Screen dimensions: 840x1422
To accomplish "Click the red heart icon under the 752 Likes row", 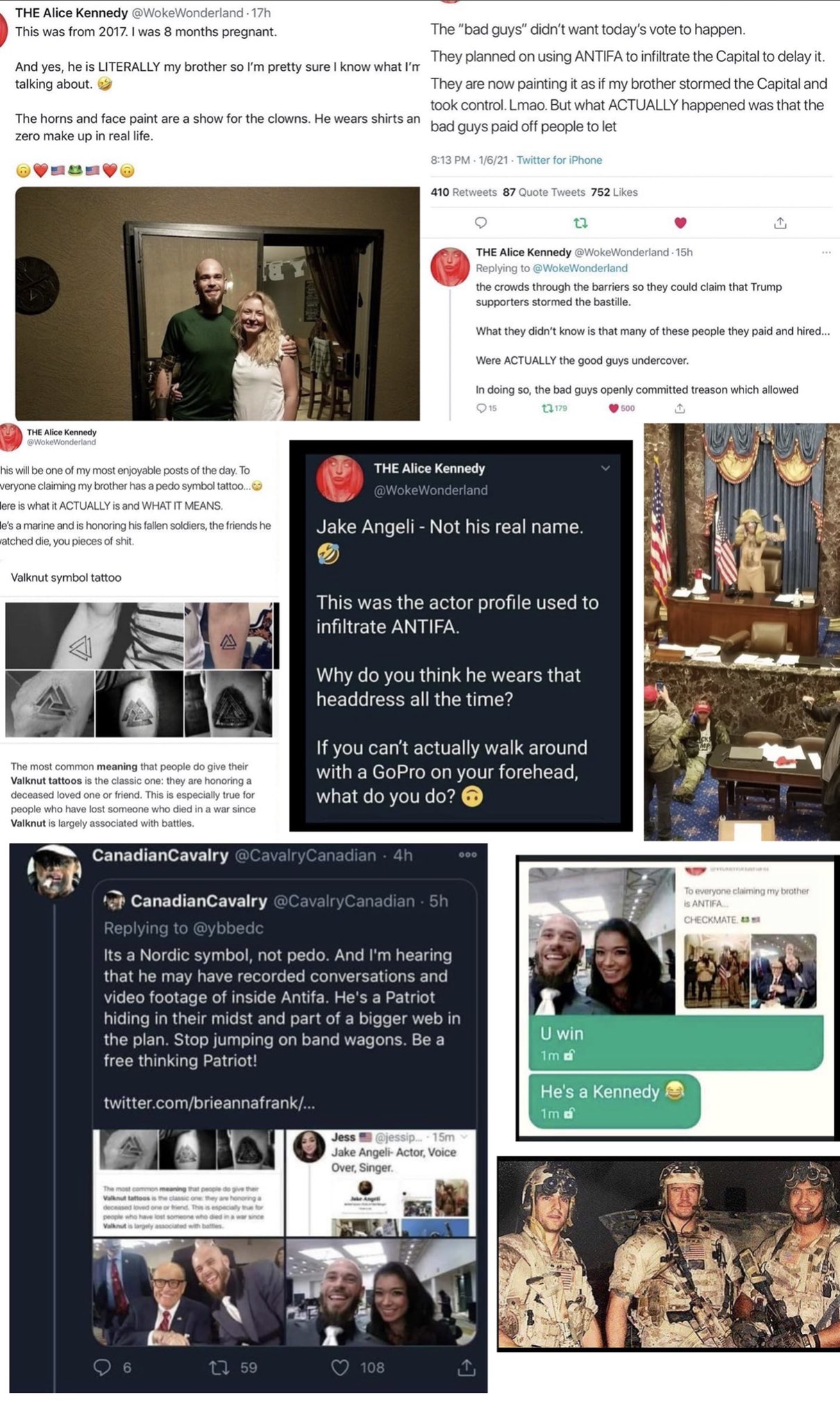I will coord(680,223).
